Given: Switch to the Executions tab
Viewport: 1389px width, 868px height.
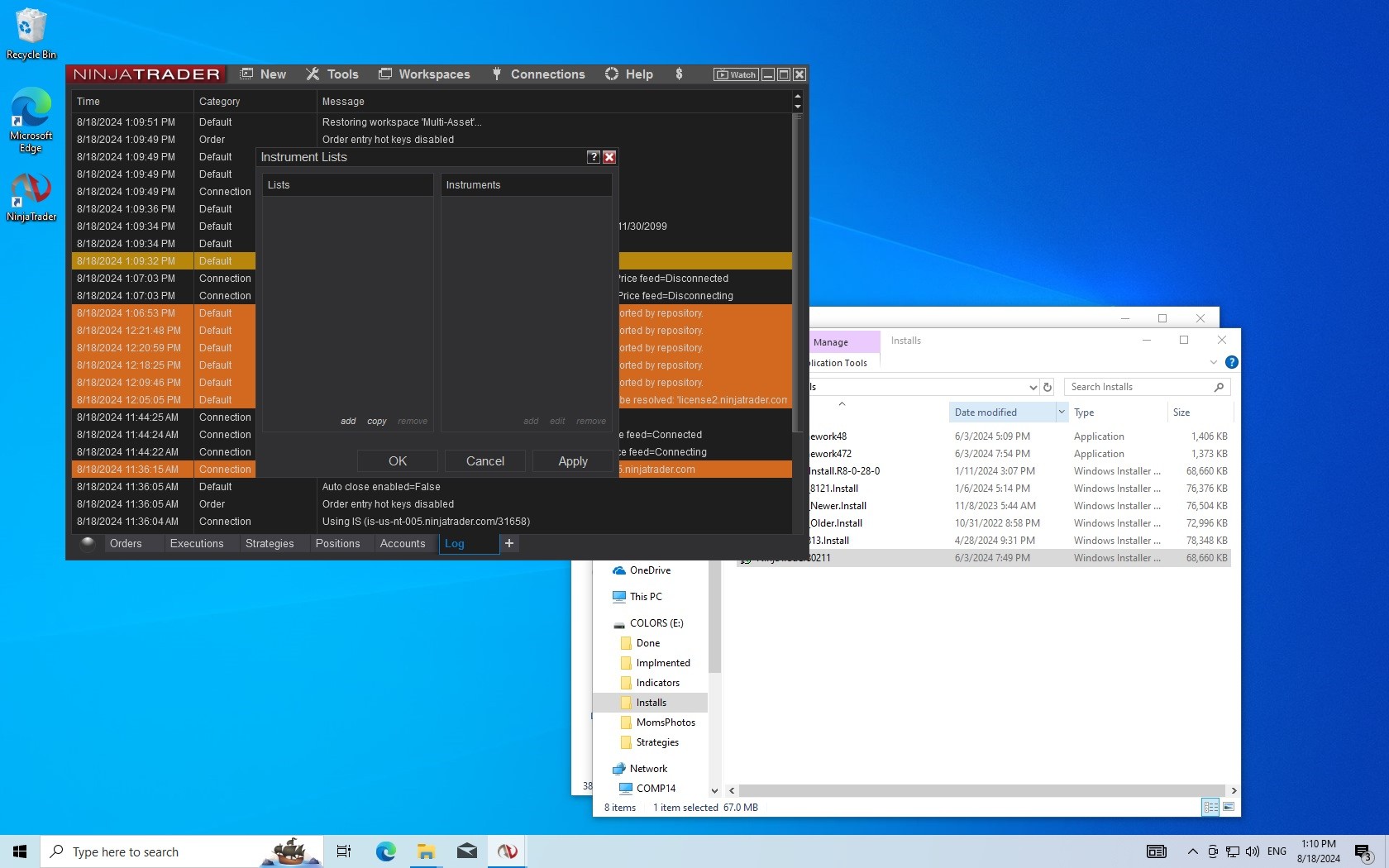Looking at the screenshot, I should 197,543.
